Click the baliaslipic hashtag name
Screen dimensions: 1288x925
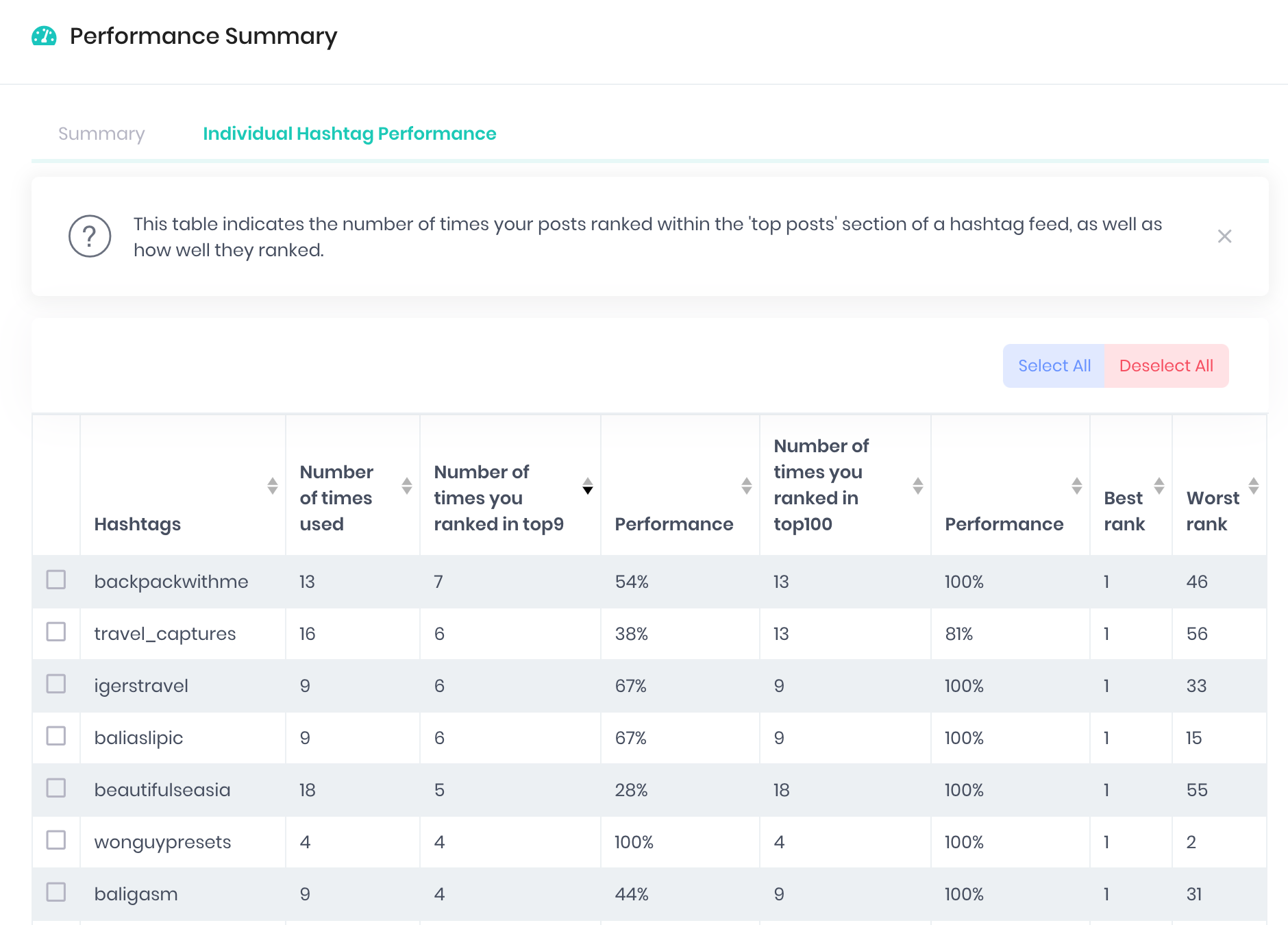[138, 738]
